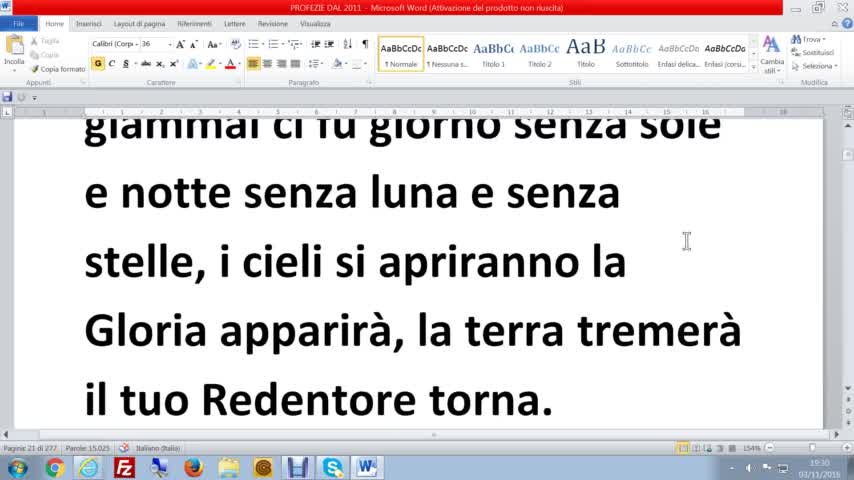Click the undo icon in quick access
The image size is (854, 480).
tap(21, 98)
